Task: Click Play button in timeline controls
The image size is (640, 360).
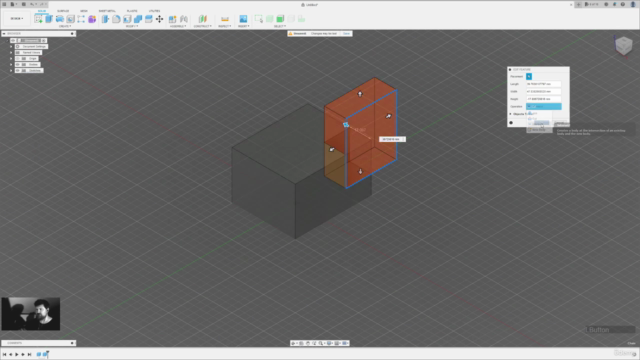Action: coord(17,355)
